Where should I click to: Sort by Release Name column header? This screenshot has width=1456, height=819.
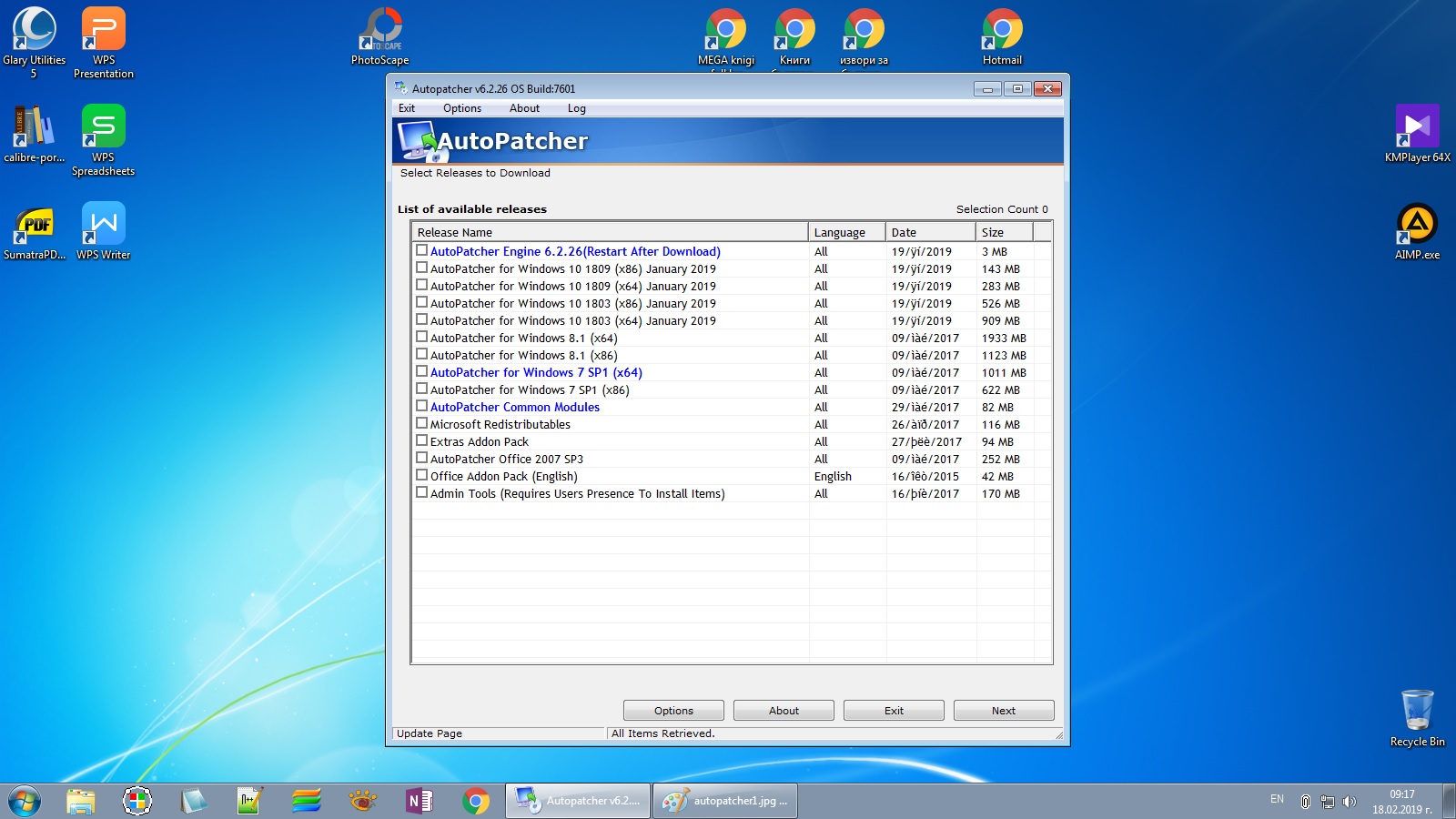pos(610,232)
